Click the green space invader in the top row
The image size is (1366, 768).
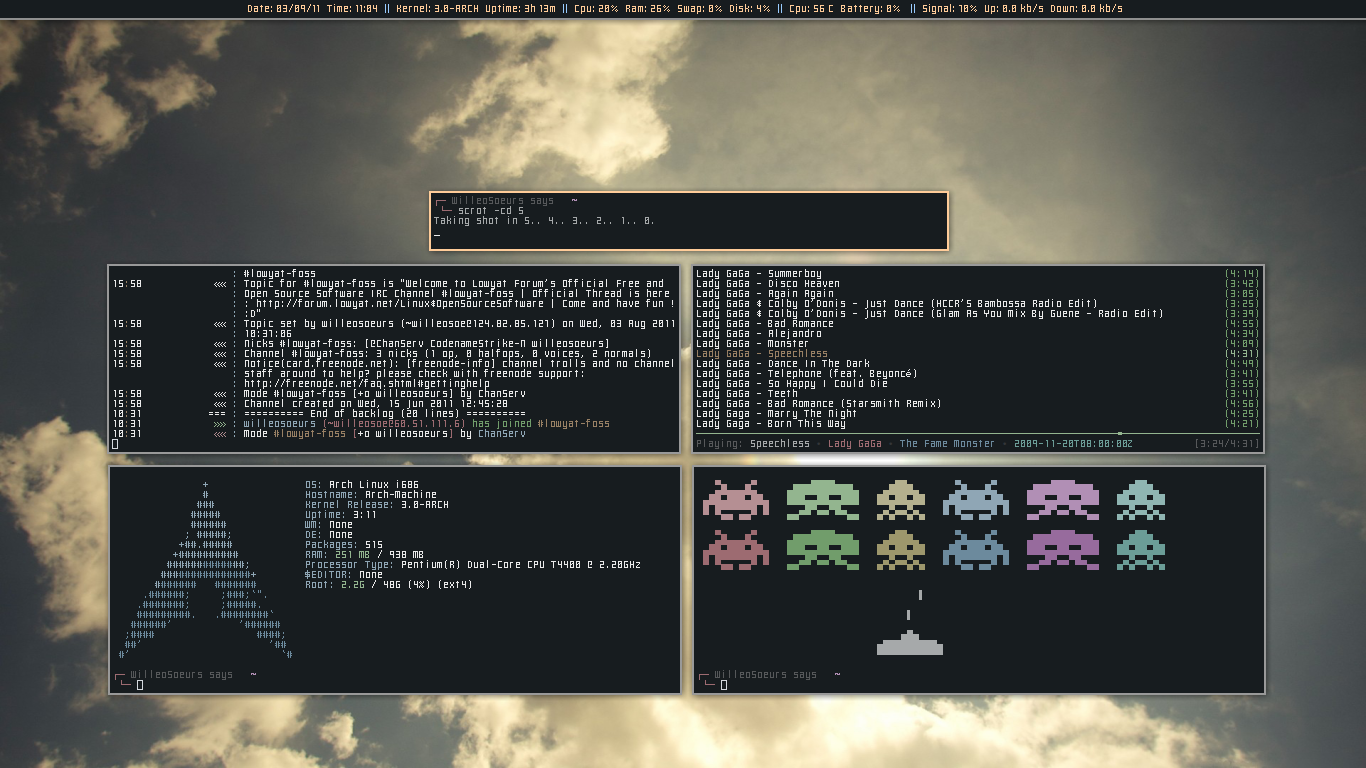click(822, 499)
